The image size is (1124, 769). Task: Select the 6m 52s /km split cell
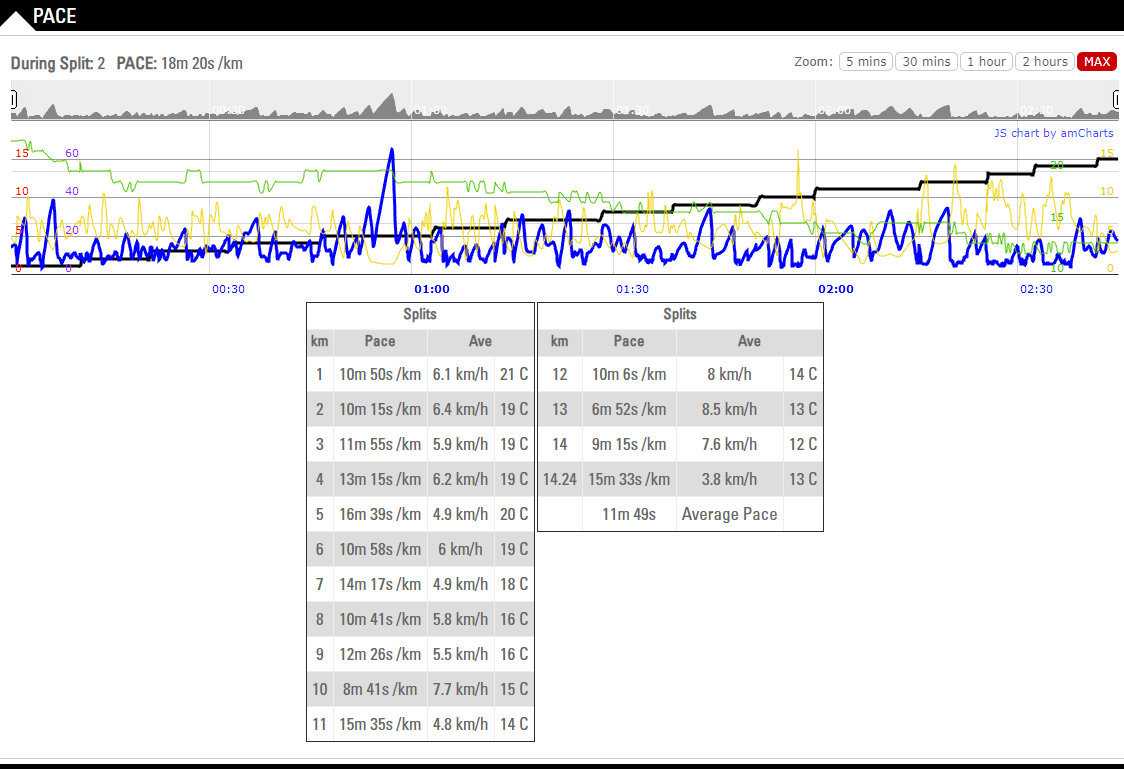[x=628, y=409]
